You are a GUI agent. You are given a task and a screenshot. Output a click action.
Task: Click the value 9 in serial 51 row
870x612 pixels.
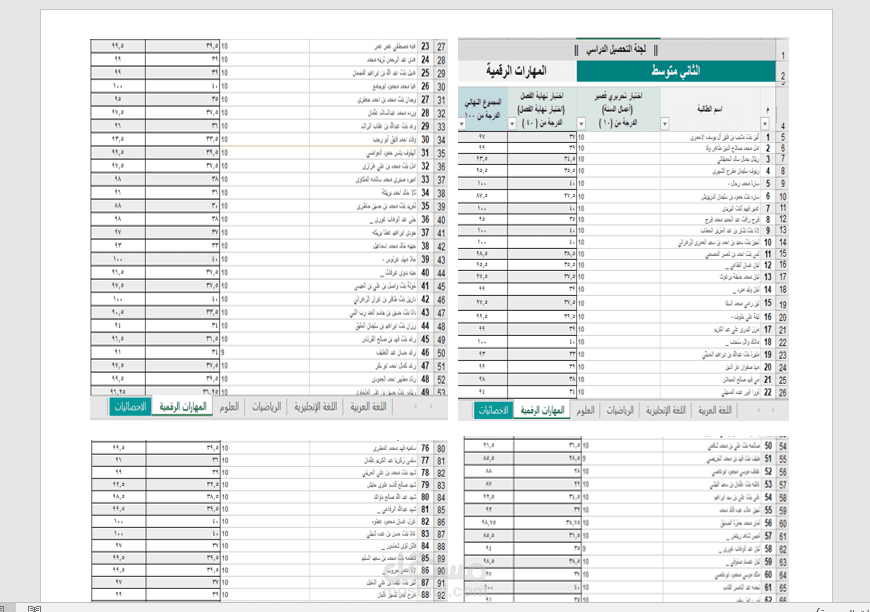[x=584, y=459]
